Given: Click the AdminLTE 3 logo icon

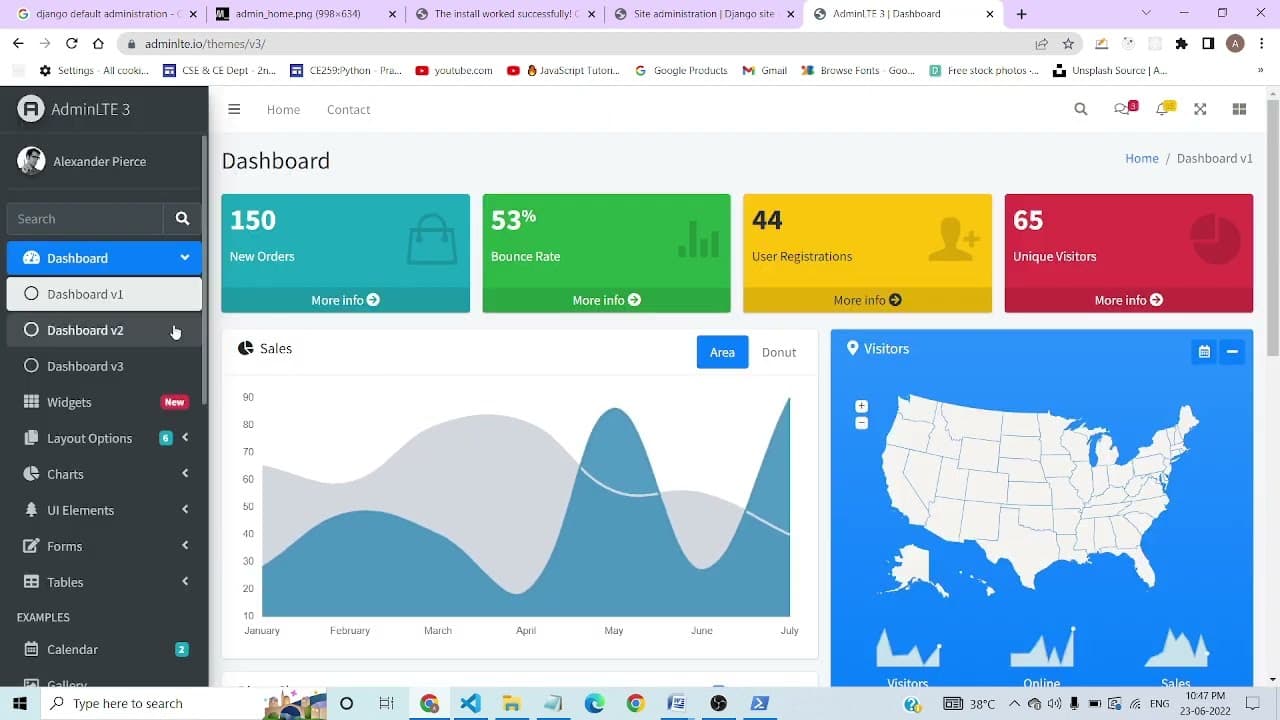Looking at the screenshot, I should 31,109.
